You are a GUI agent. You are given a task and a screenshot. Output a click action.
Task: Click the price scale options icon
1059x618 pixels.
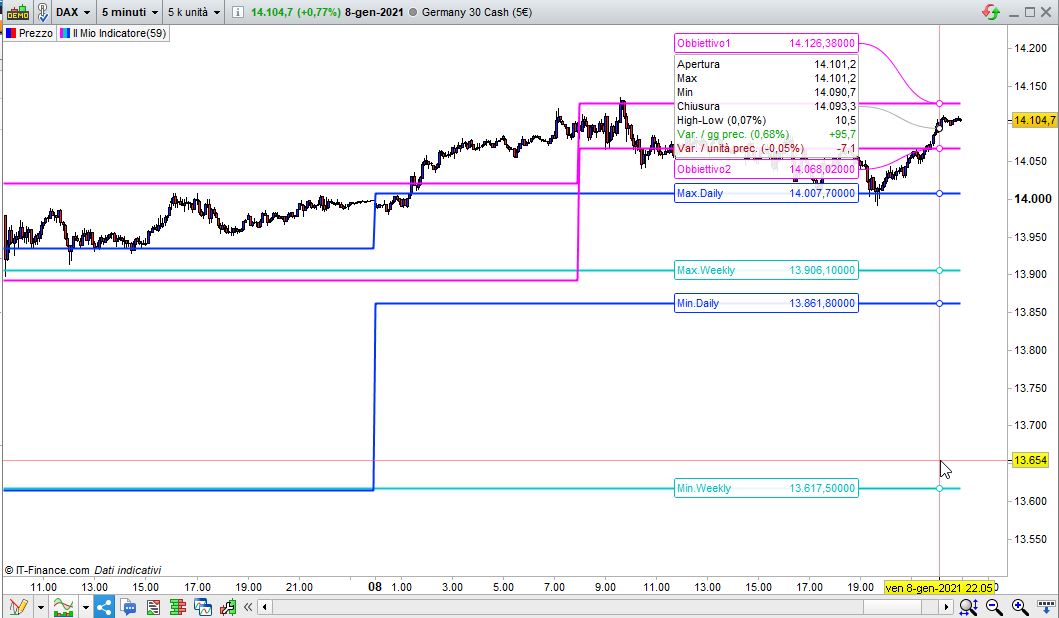[x=1045, y=607]
